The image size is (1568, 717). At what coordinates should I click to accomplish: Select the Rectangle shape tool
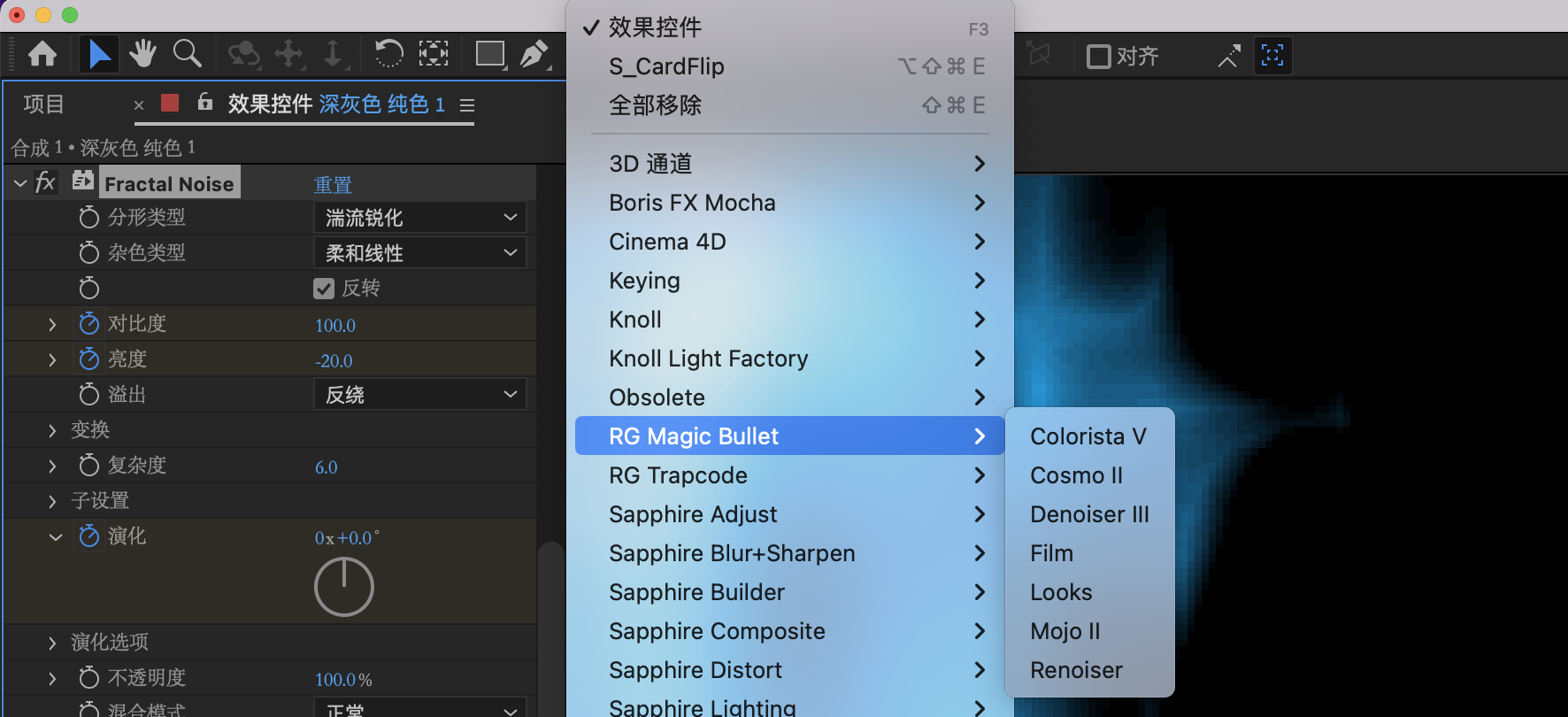point(490,55)
